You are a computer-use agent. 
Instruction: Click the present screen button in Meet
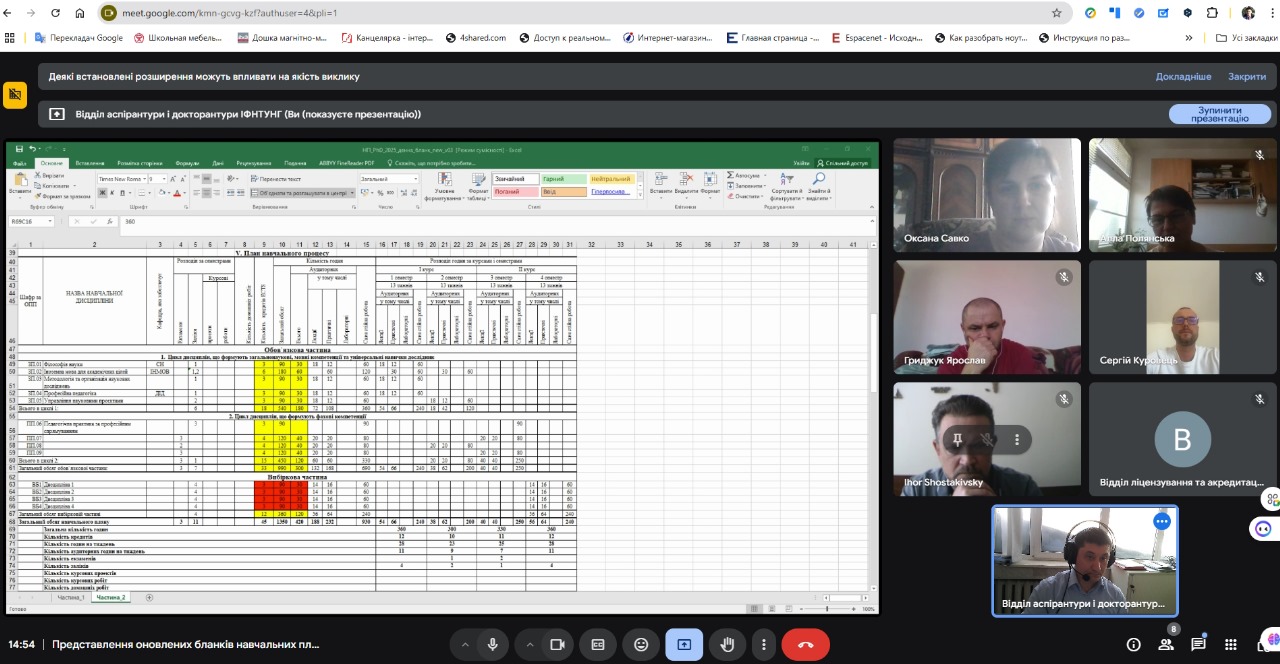[684, 645]
